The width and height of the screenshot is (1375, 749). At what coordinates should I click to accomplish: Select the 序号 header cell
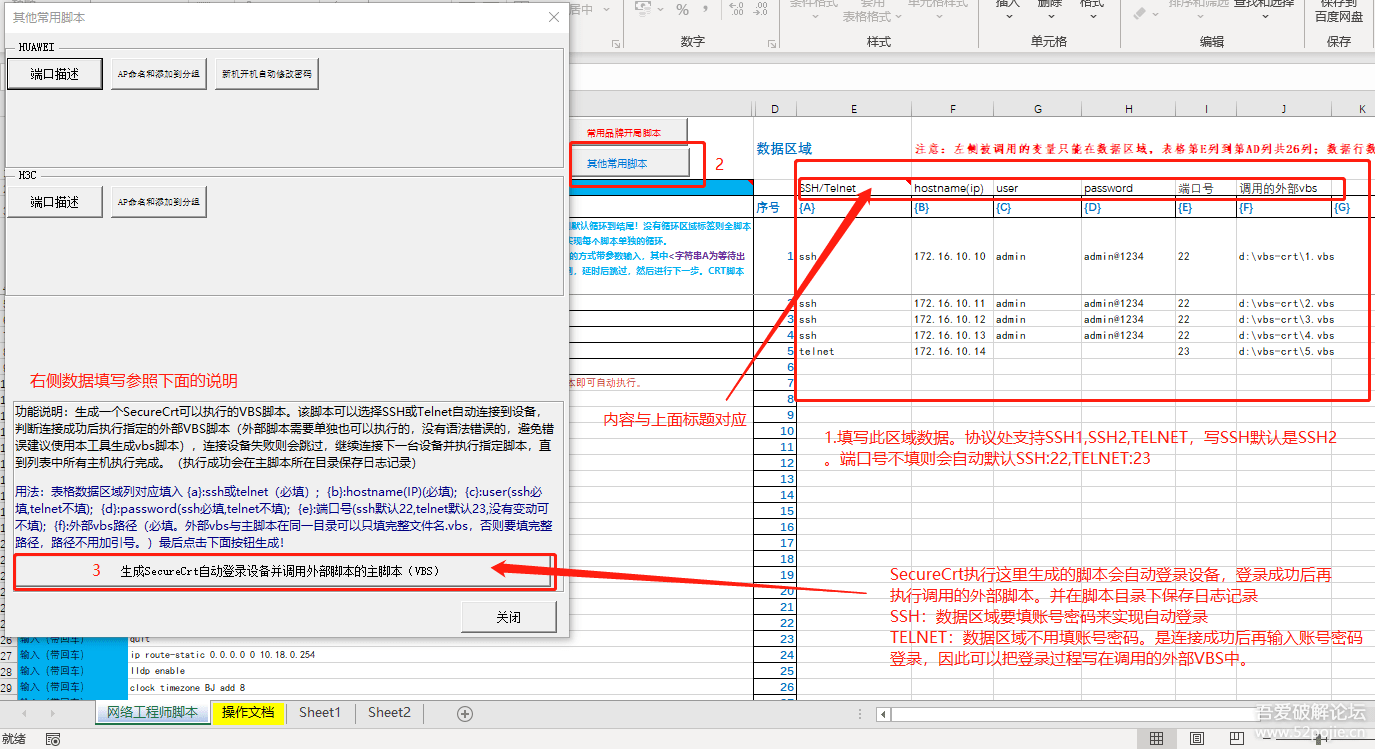tap(774, 208)
